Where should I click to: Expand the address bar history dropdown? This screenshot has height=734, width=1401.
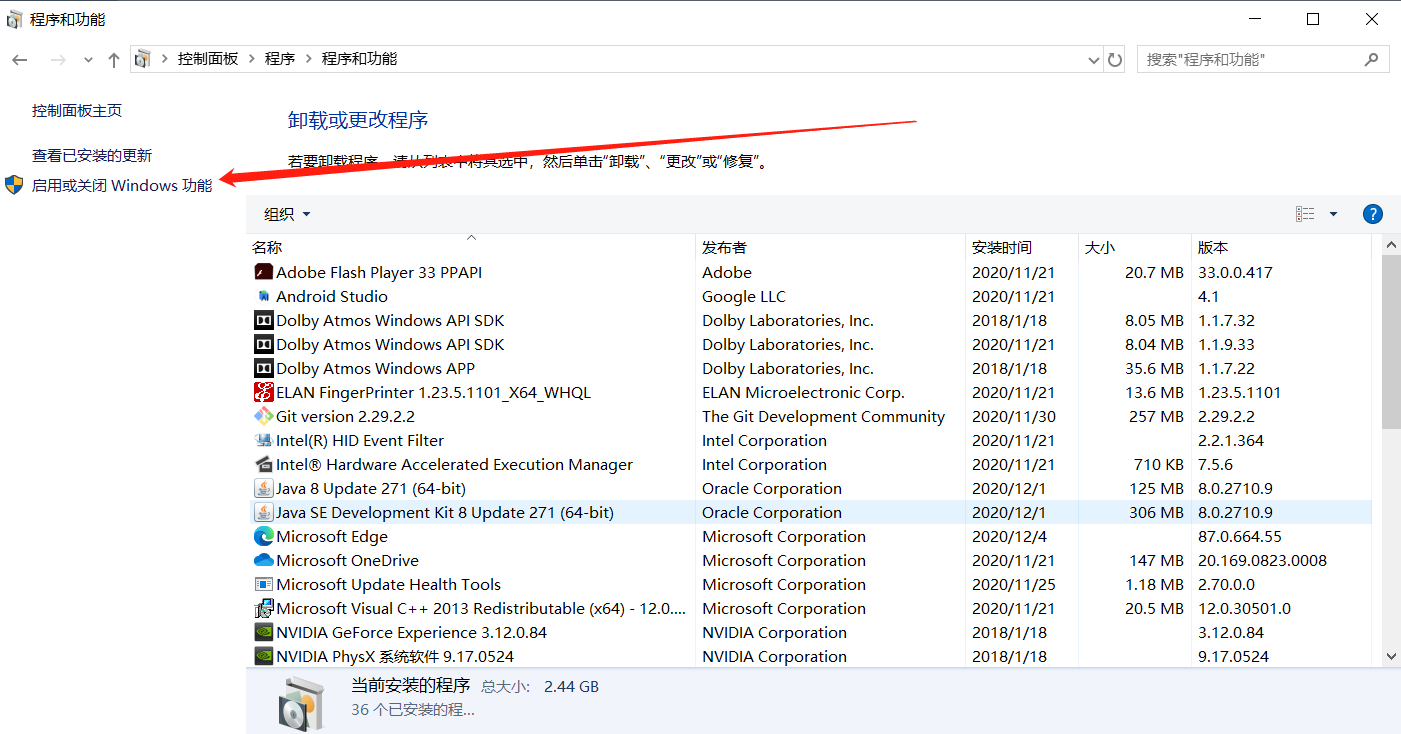pos(1093,60)
